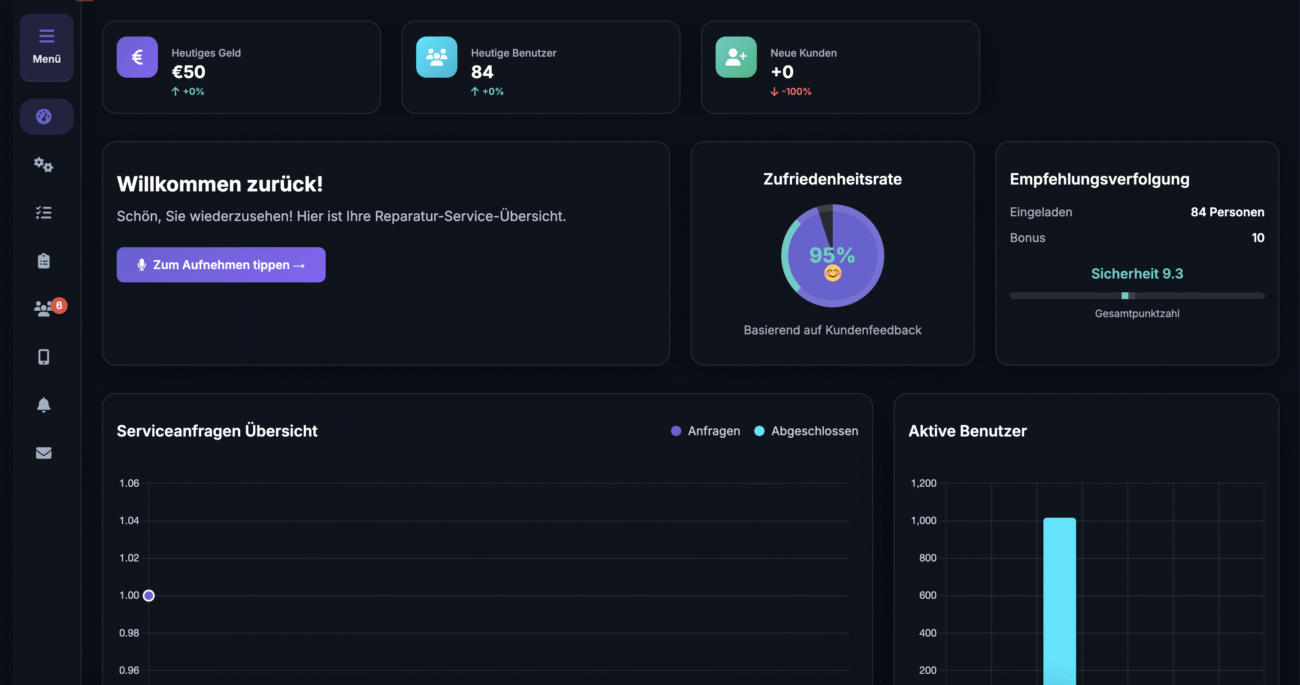The height and width of the screenshot is (685, 1300).
Task: Open the task checklist icon in sidebar
Action: click(44, 213)
